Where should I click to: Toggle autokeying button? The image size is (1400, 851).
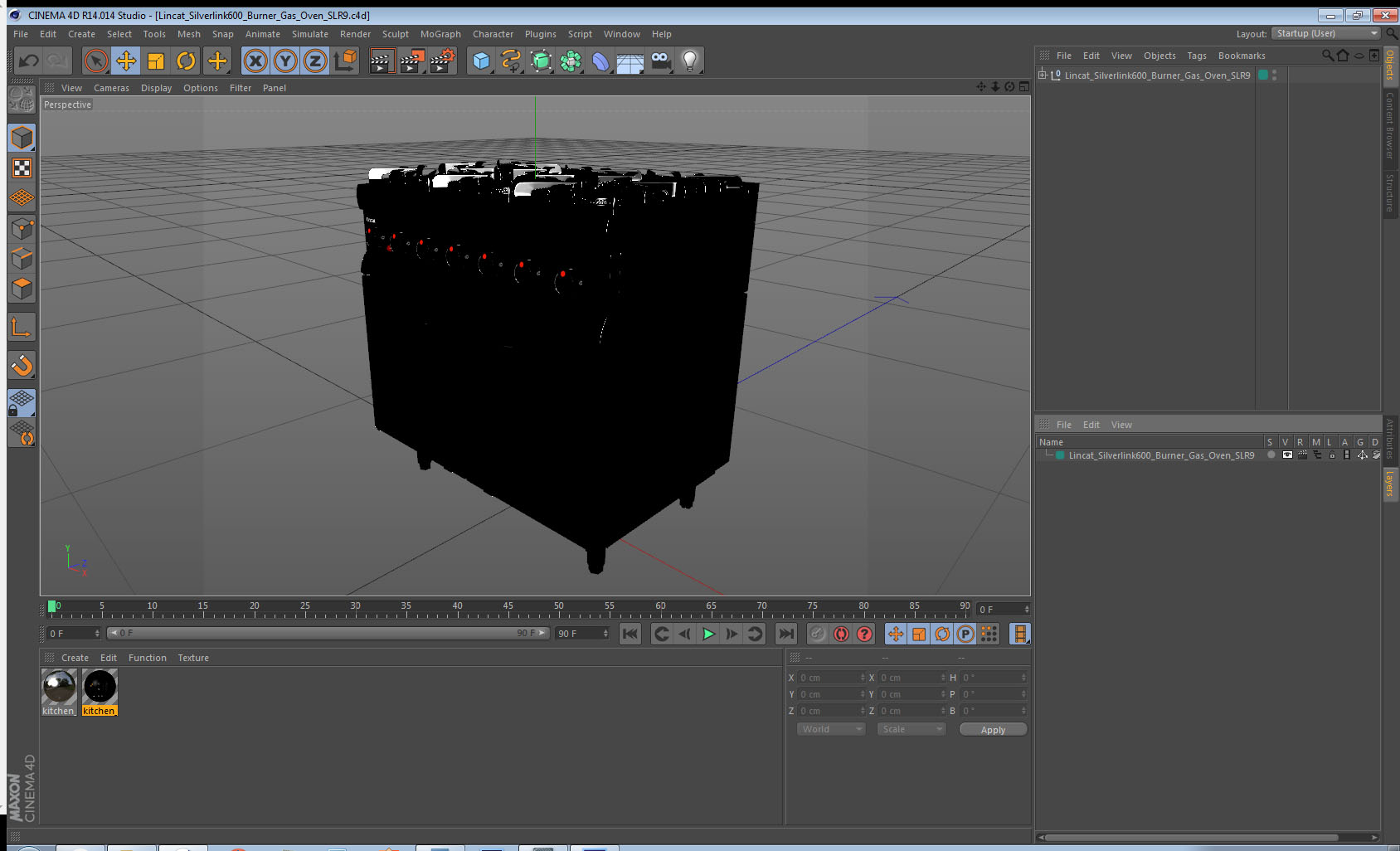841,634
